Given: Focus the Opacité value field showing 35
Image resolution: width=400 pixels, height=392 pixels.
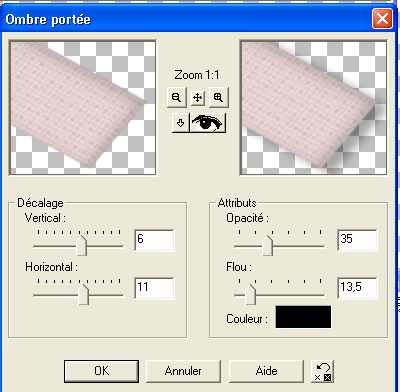Looking at the screenshot, I should [357, 240].
